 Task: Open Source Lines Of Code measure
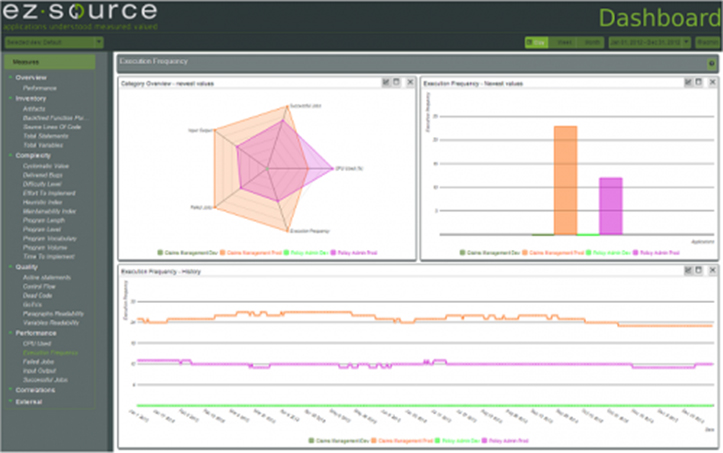[52, 127]
